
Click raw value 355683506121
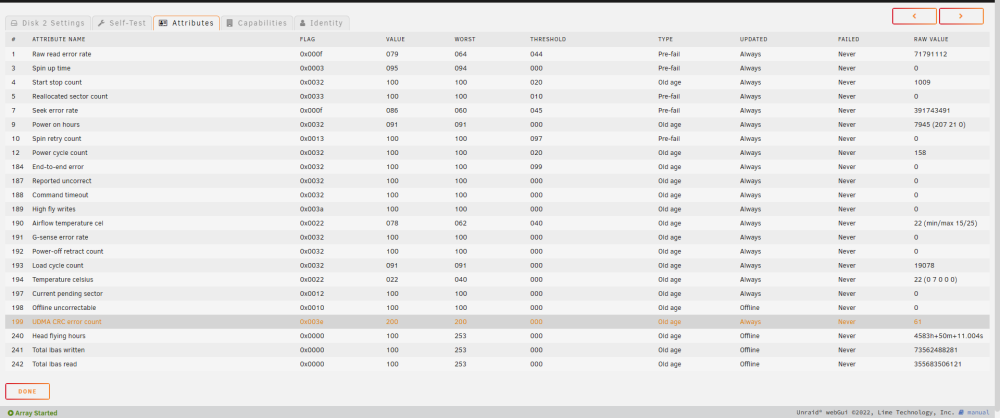point(938,364)
